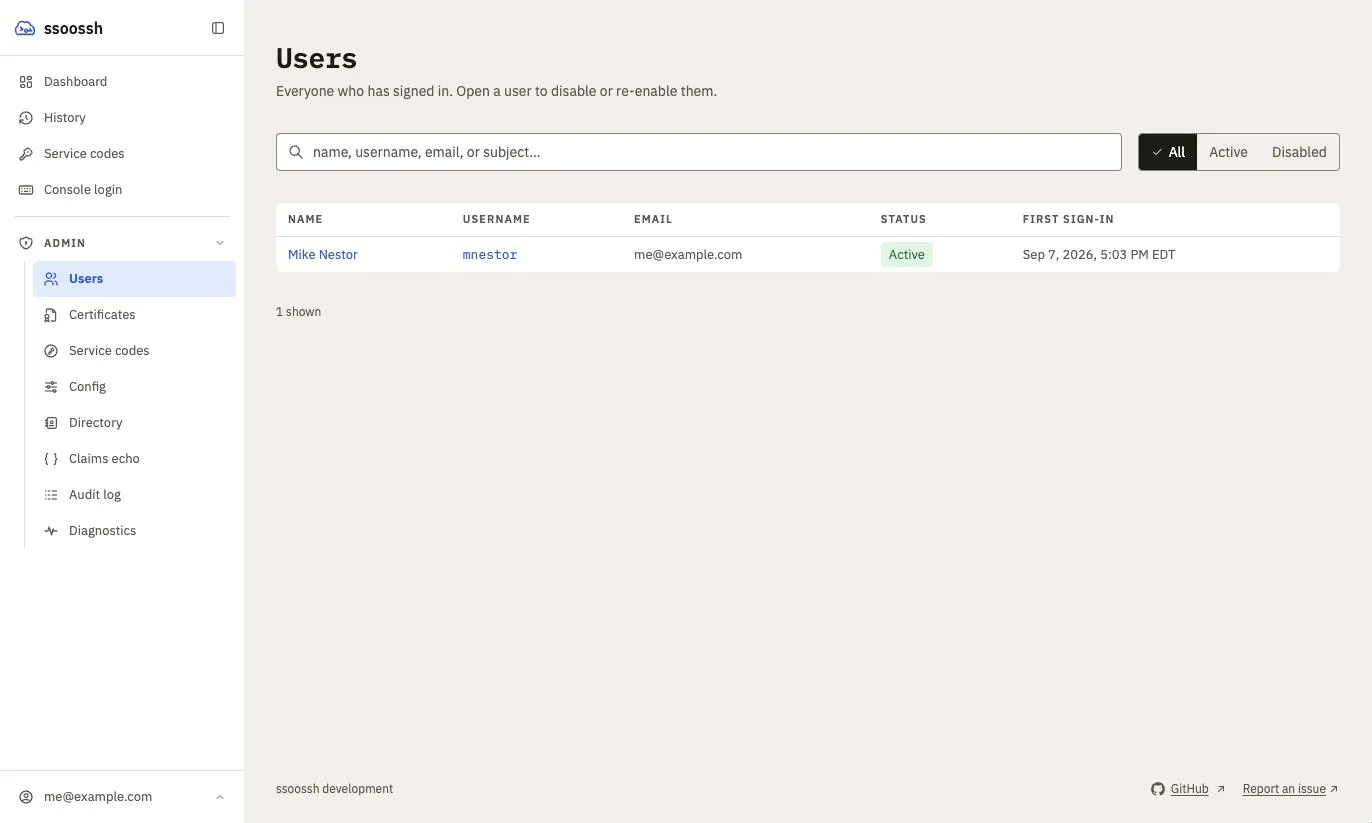Click the Sep 7, 2026 sign-in date
The height and width of the screenshot is (823, 1372).
click(1098, 255)
